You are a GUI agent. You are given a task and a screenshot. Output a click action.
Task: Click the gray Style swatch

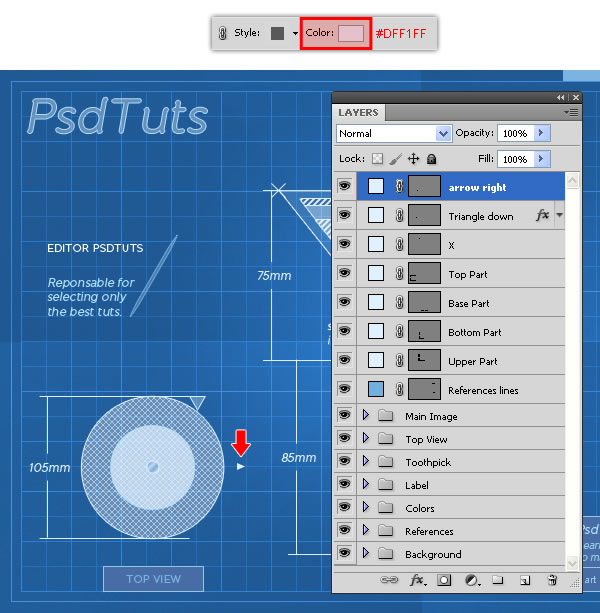pyautogui.click(x=277, y=33)
